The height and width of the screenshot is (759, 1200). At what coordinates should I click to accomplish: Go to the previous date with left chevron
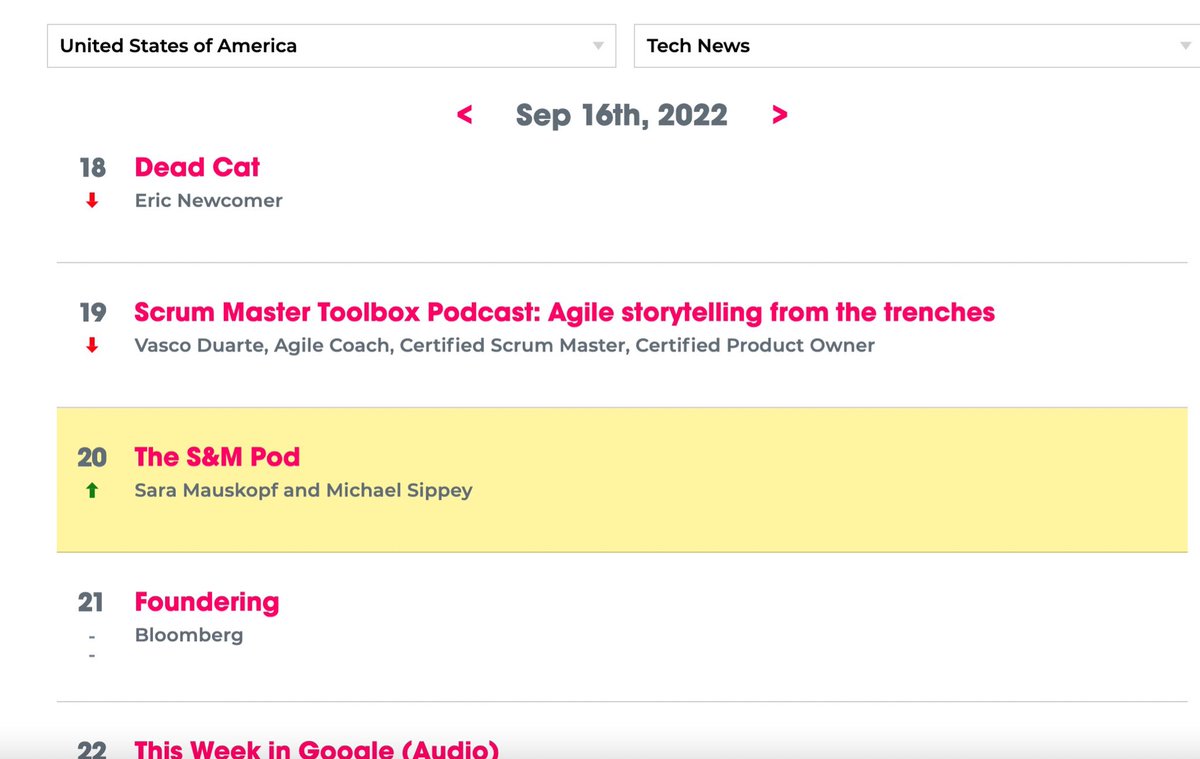464,116
